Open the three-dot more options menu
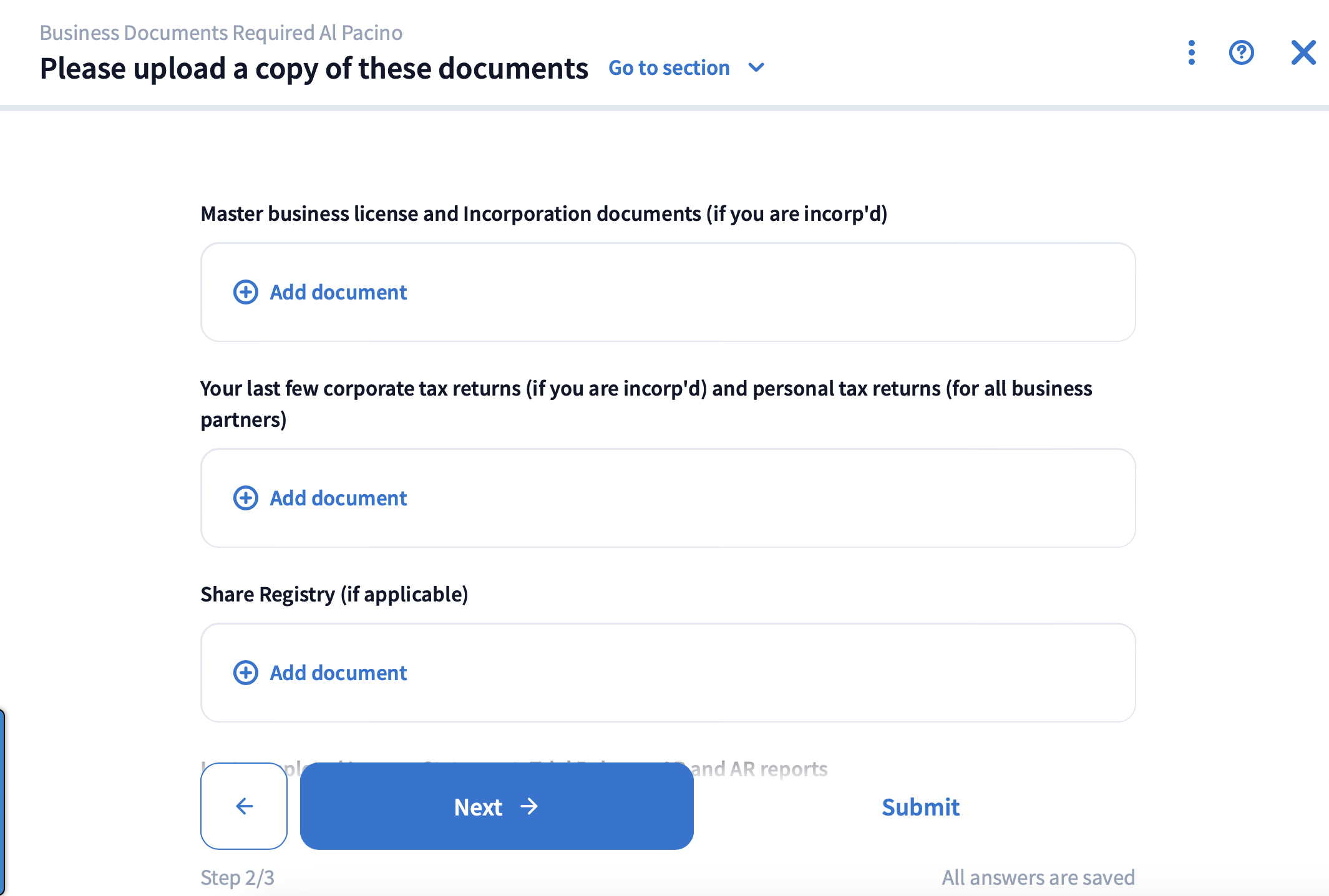1329x896 pixels. click(1191, 52)
